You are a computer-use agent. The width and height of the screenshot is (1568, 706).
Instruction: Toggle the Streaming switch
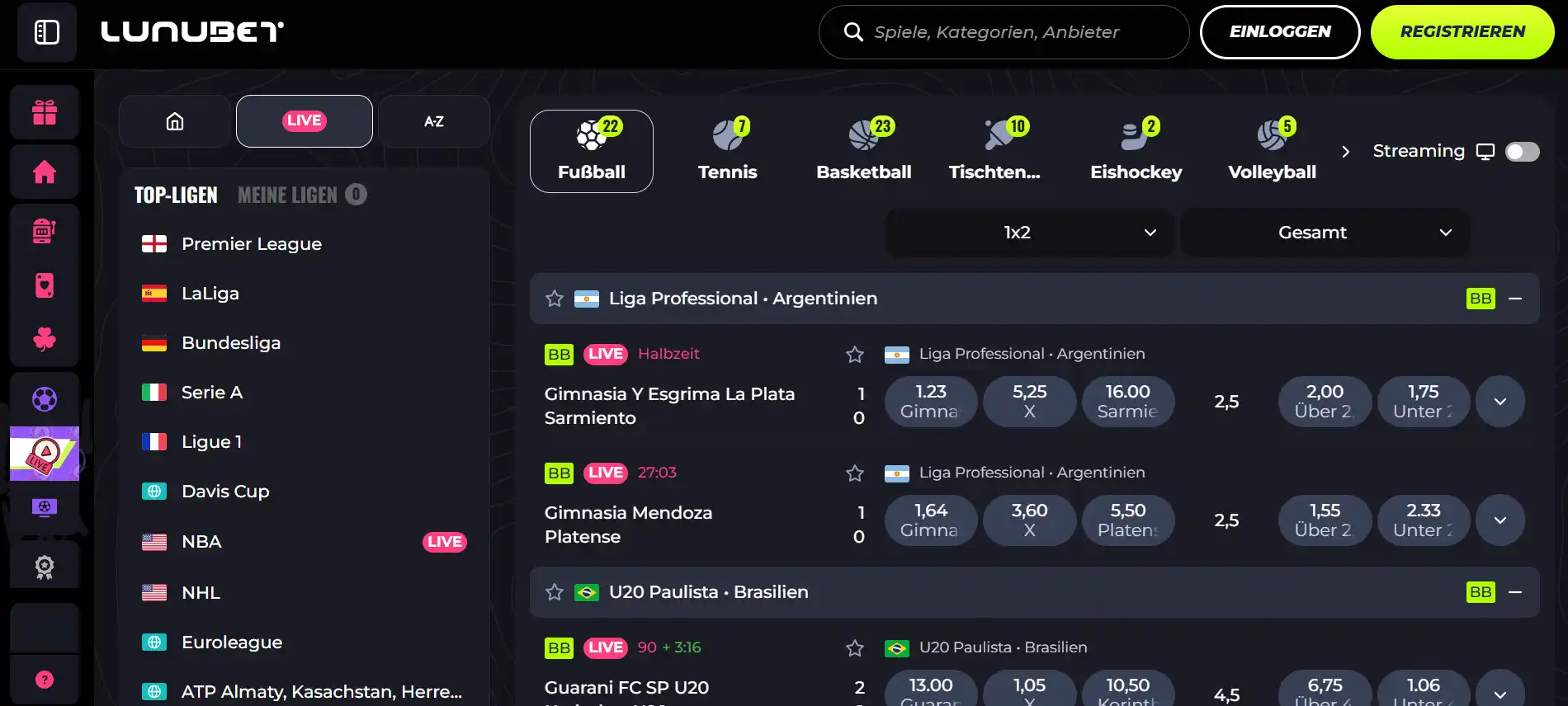click(1523, 152)
